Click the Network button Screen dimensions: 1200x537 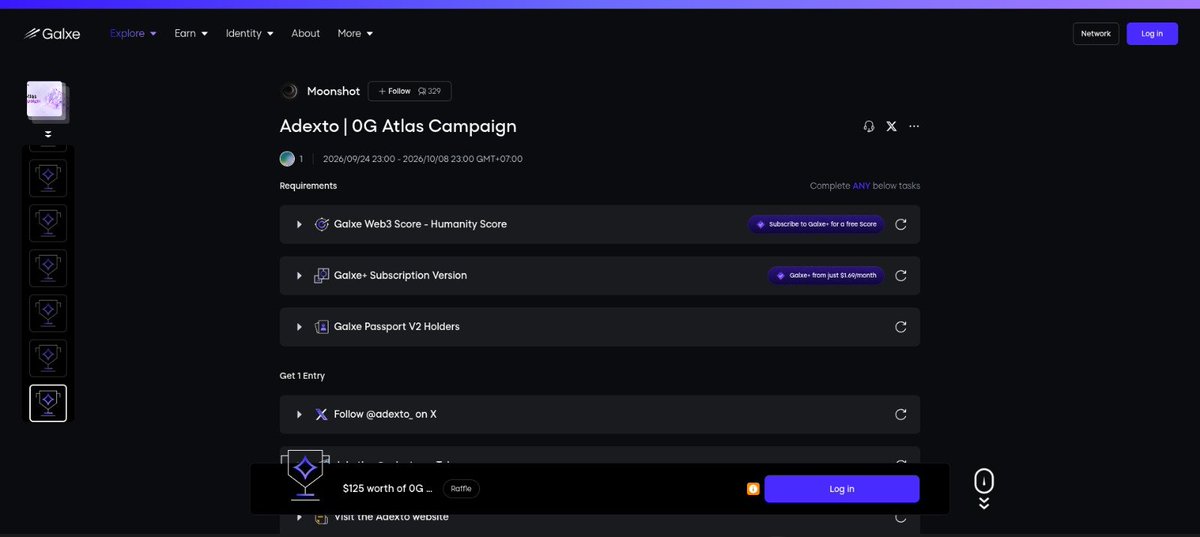1096,34
